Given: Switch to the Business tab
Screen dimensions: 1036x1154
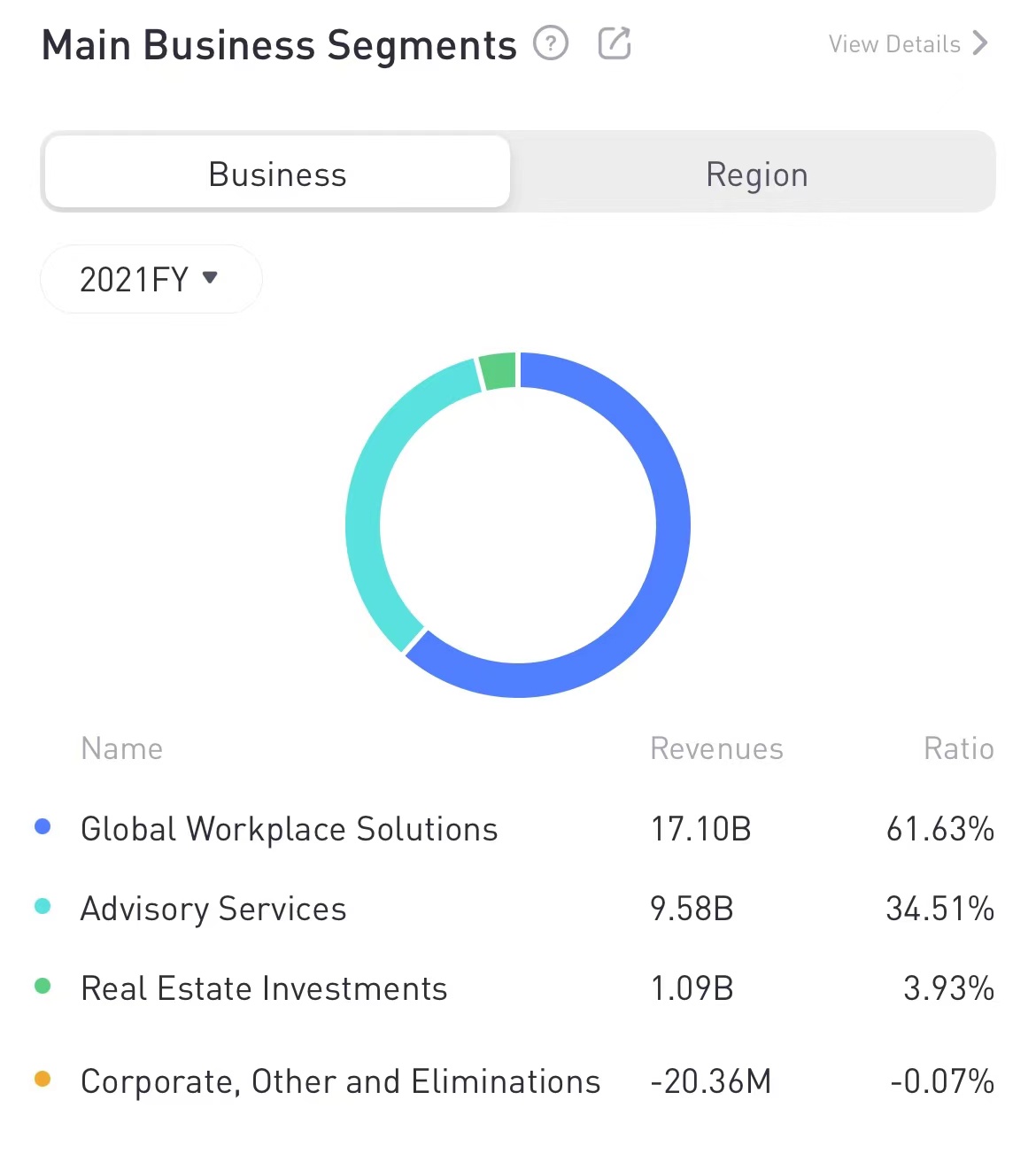Looking at the screenshot, I should (277, 174).
